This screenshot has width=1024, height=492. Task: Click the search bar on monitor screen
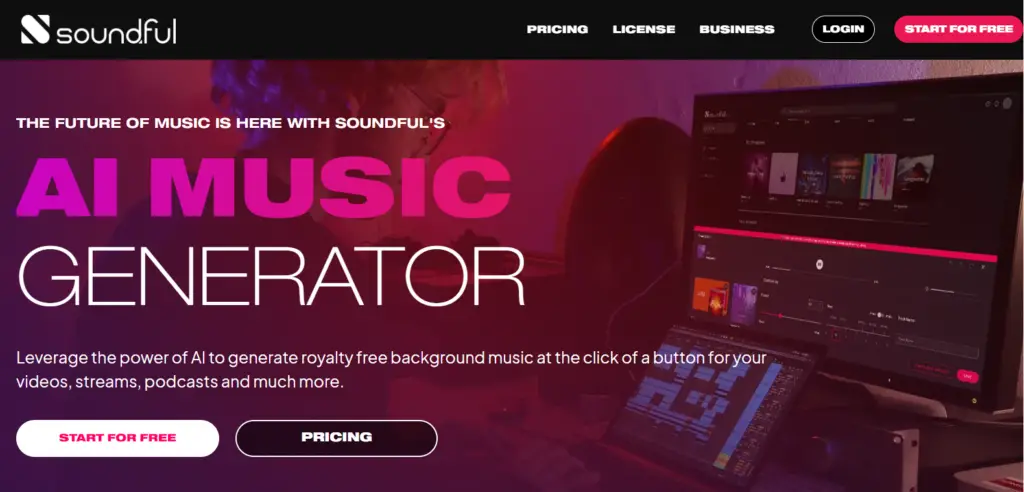pyautogui.click(x=838, y=110)
